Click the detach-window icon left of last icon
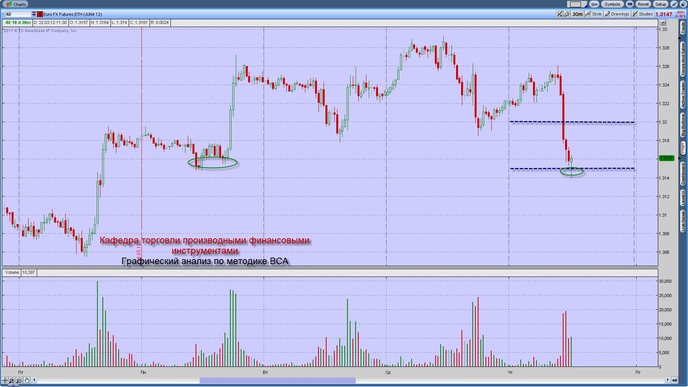 674,4
